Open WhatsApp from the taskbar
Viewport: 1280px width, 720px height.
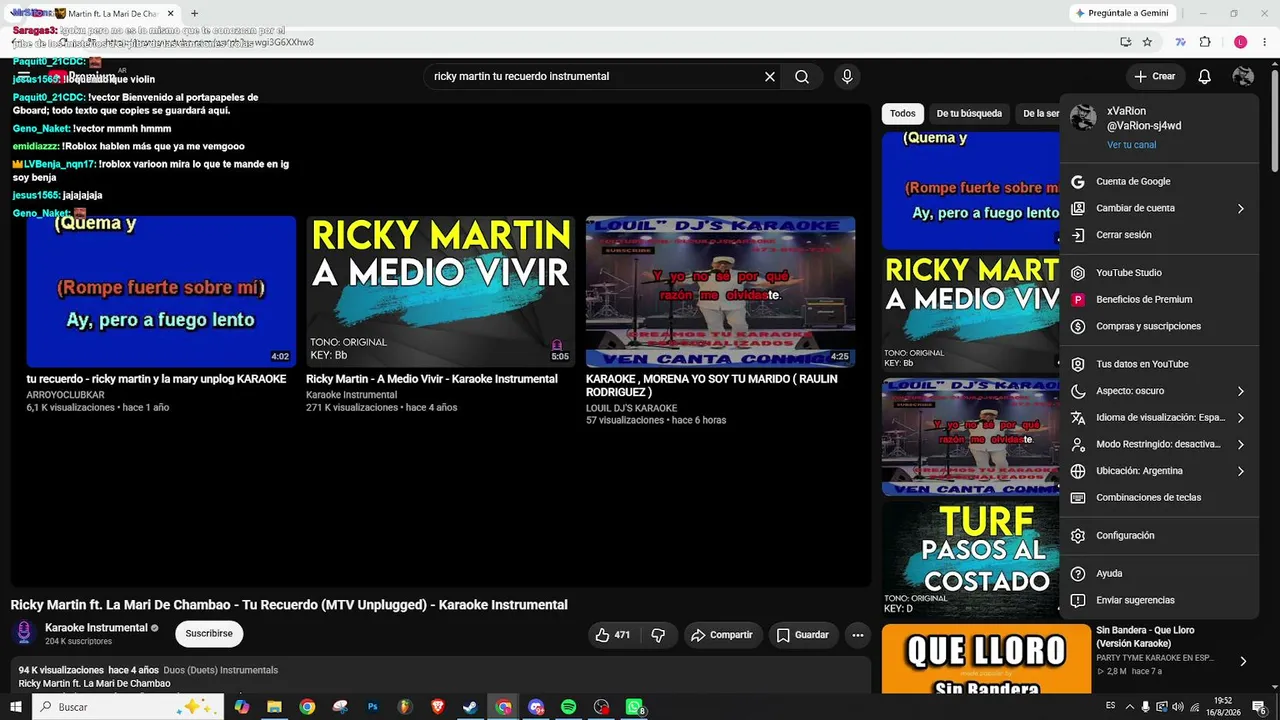tap(634, 707)
